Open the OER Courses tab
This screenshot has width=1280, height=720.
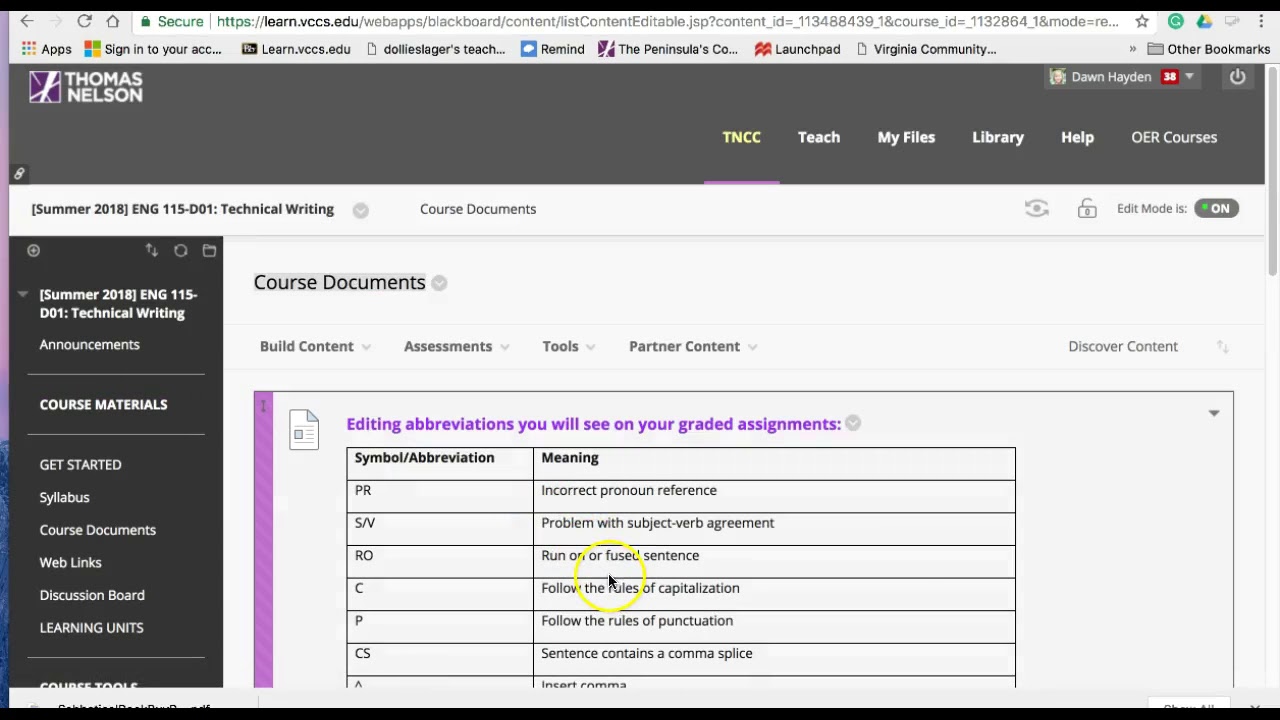tap(1174, 137)
